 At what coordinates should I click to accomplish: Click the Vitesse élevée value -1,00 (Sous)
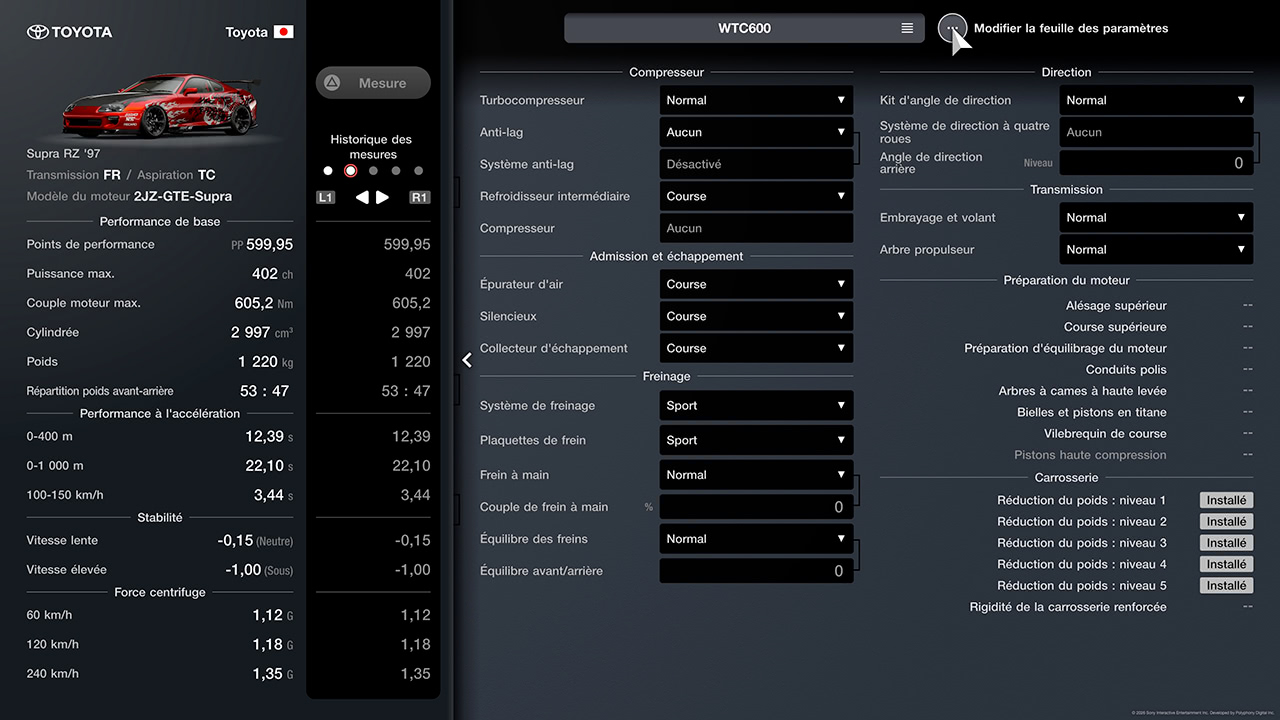[255, 570]
